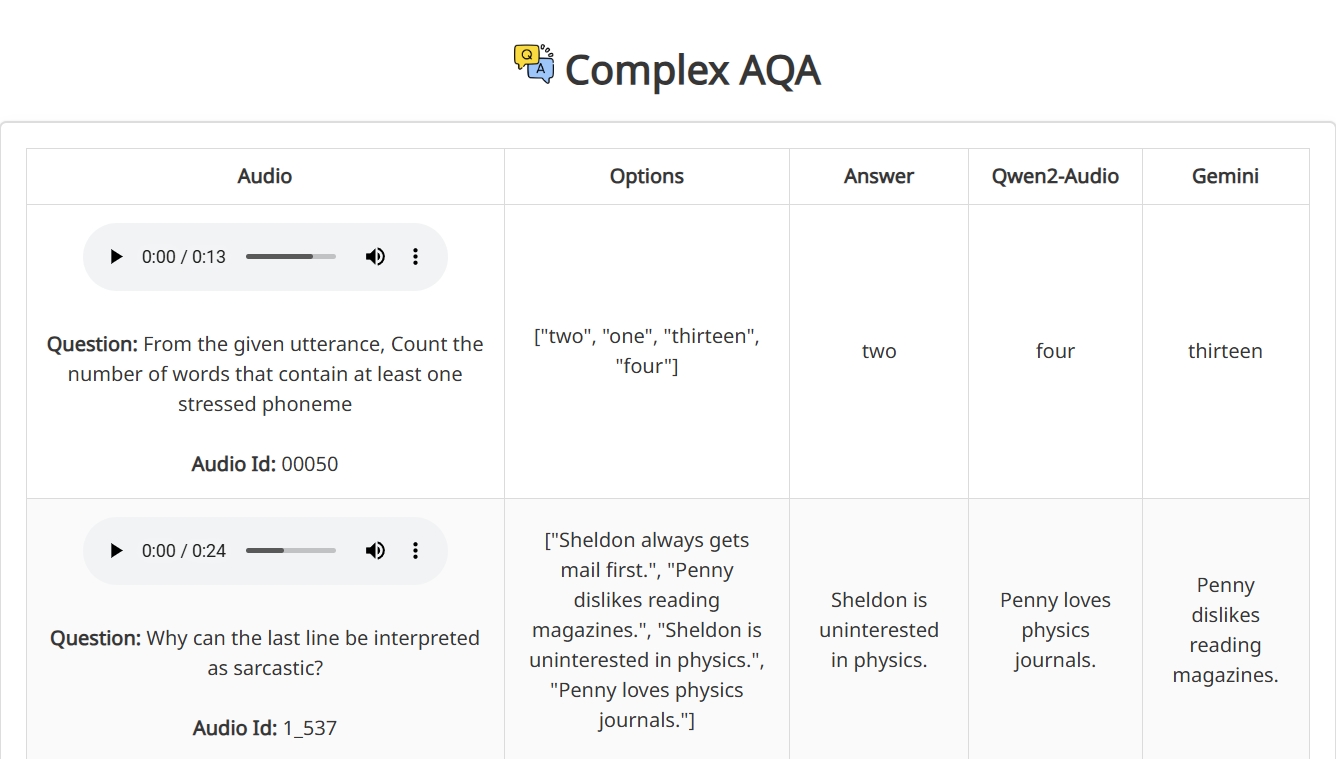Play the first audio clip (0:13)
1336x759 pixels.
click(116, 257)
